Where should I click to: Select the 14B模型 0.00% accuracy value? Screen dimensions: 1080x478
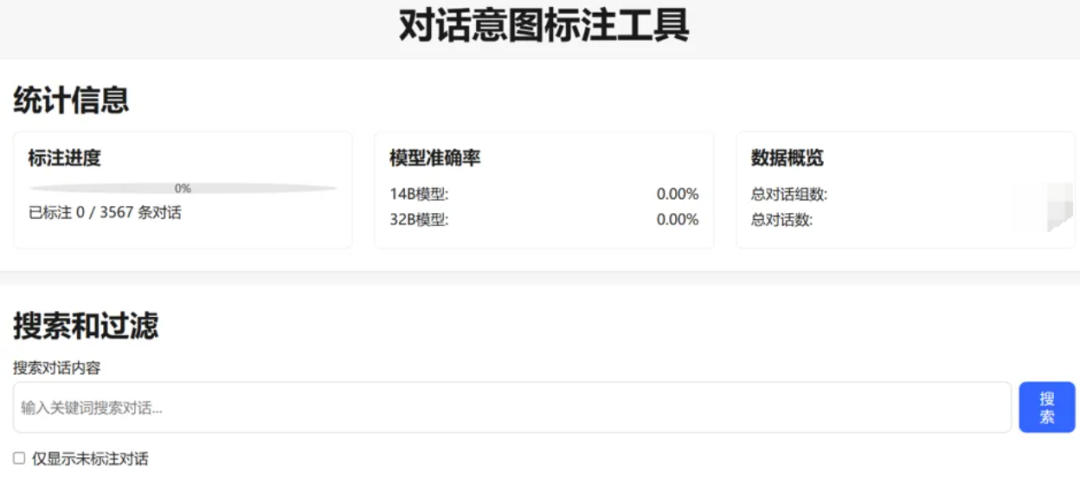pyautogui.click(x=678, y=194)
